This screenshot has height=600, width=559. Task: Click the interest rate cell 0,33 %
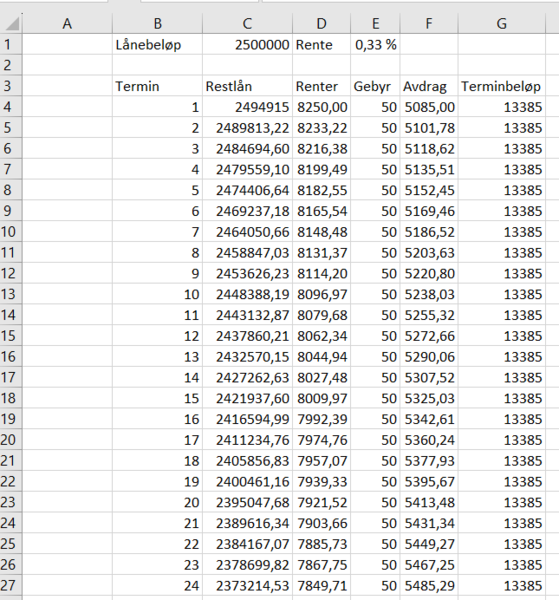[x=375, y=44]
